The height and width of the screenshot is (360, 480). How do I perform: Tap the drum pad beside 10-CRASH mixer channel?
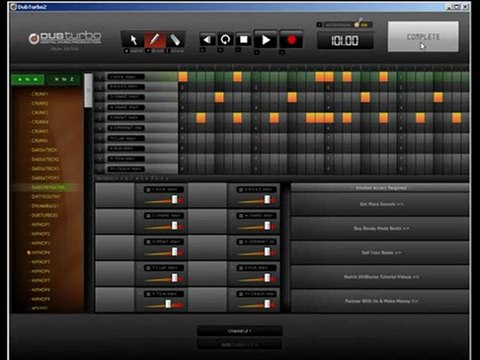(208, 300)
